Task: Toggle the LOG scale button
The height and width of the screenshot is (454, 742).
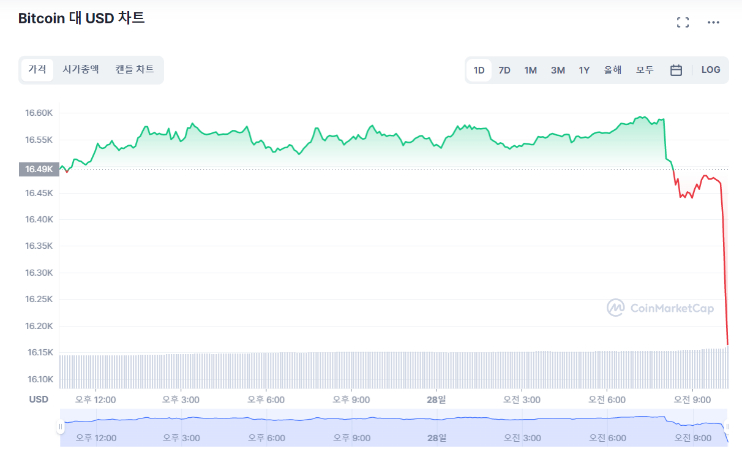Action: [710, 70]
